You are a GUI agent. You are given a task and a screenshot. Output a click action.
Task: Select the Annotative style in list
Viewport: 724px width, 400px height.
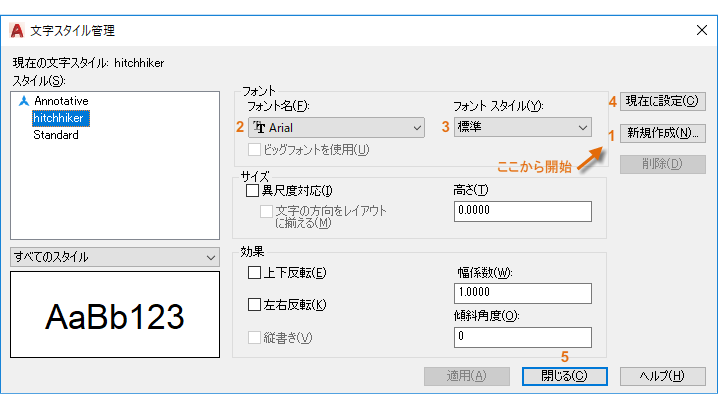[61, 101]
